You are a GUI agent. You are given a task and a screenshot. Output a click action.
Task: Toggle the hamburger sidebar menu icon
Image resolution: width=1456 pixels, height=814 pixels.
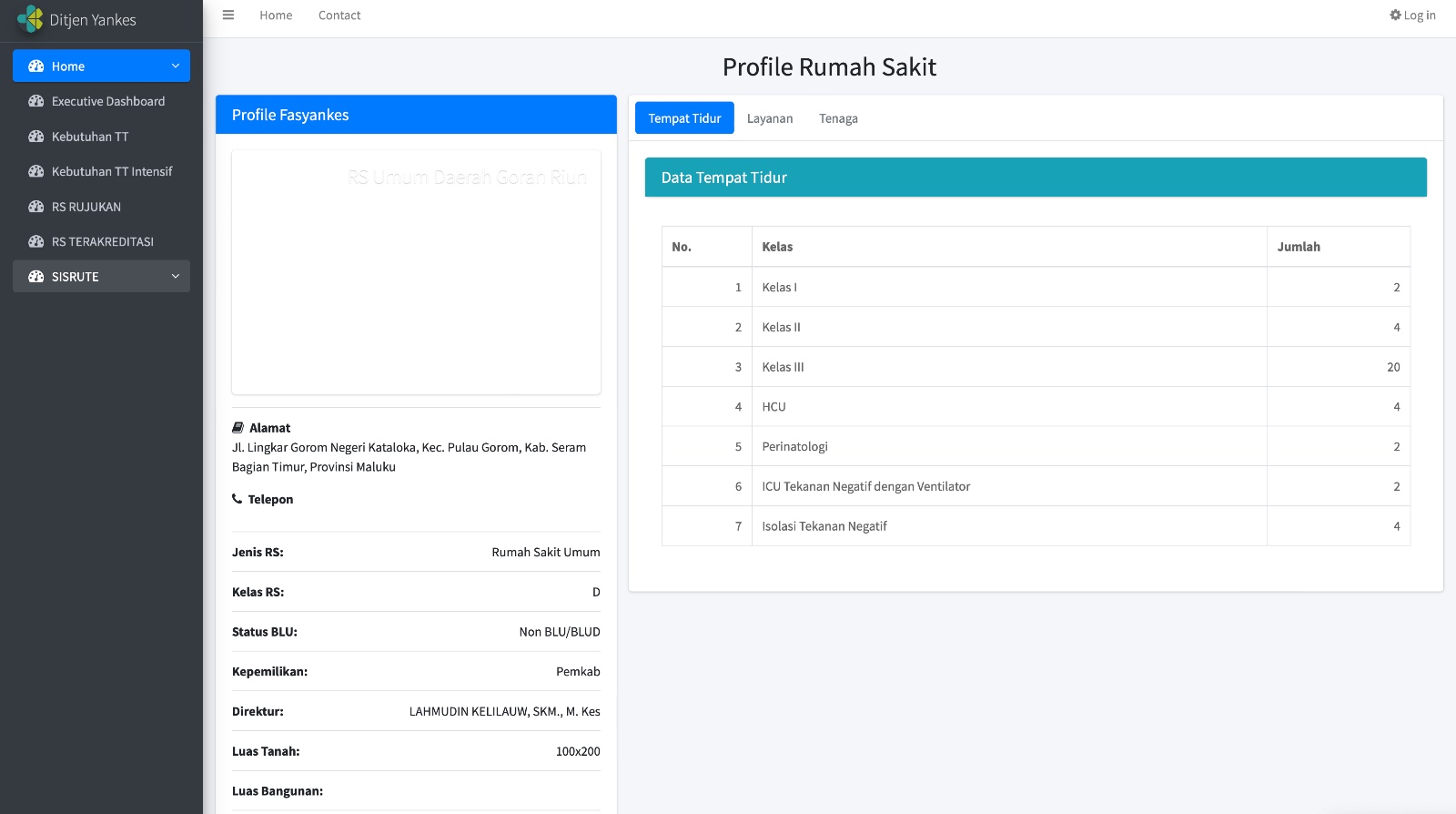(x=228, y=15)
